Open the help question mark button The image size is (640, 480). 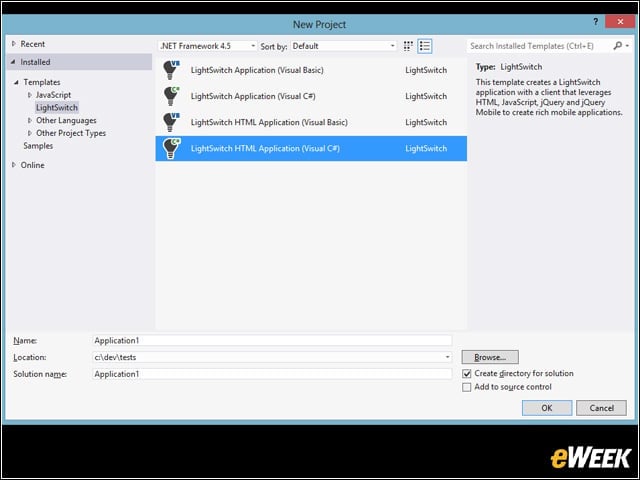596,22
